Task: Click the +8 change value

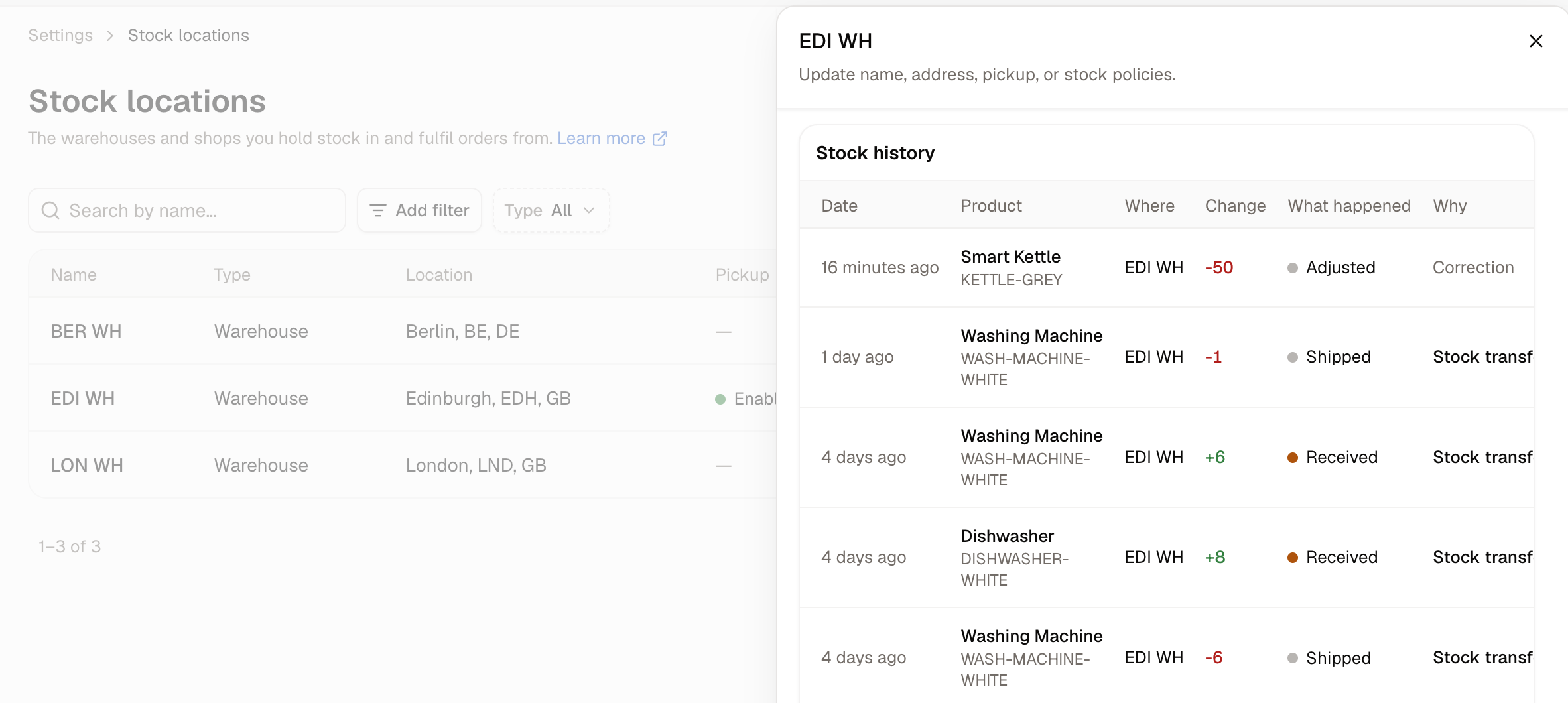Action: 1214,557
